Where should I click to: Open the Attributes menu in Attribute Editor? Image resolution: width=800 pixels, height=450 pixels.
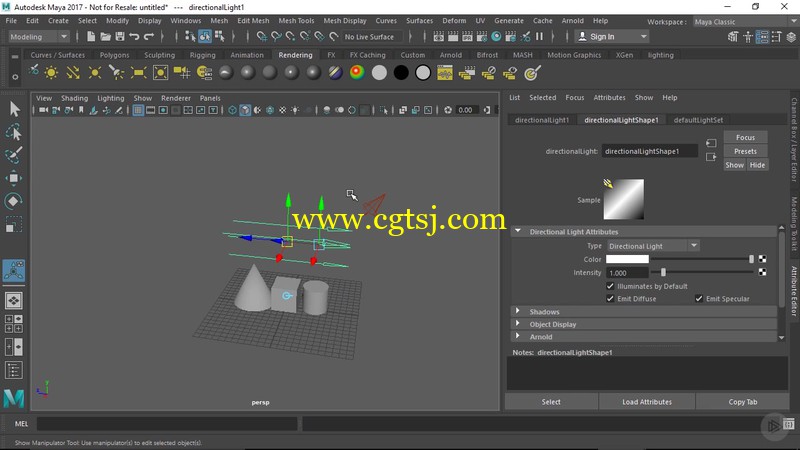609,97
